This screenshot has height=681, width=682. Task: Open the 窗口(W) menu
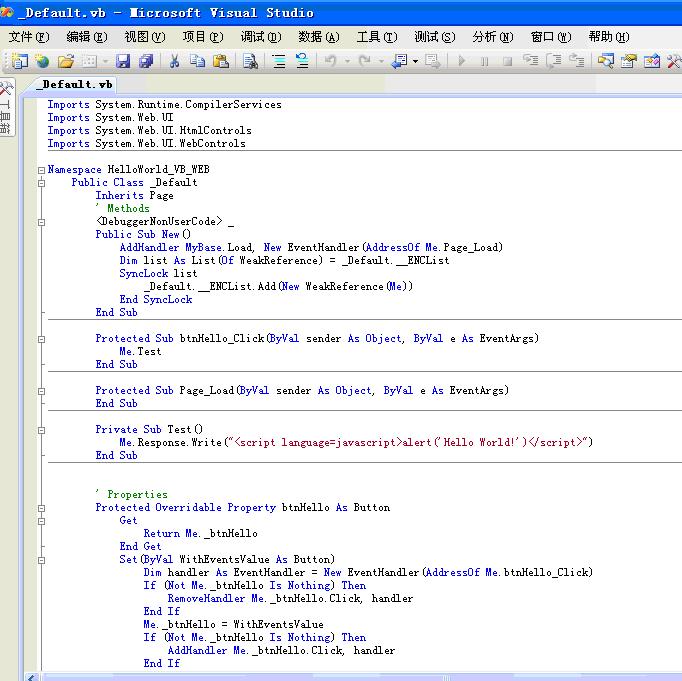click(551, 37)
